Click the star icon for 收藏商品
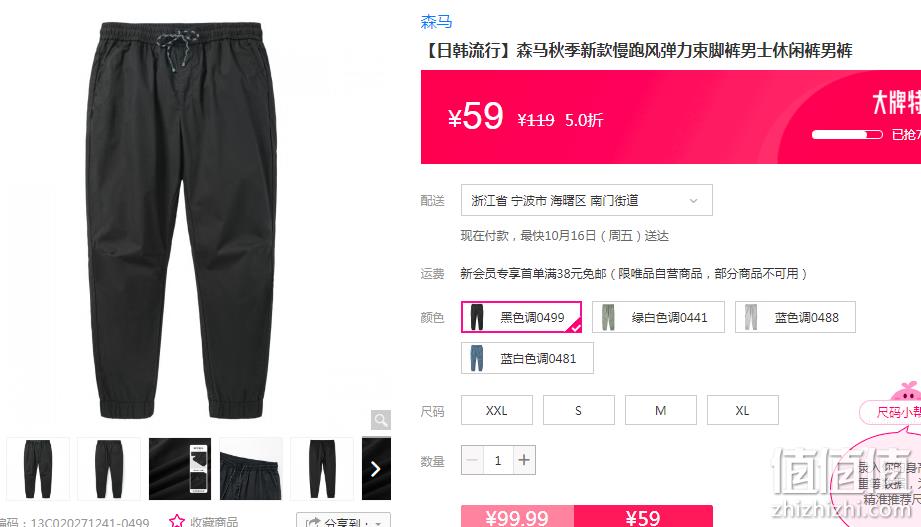Viewport: 921px width, 527px height. pyautogui.click(x=176, y=521)
